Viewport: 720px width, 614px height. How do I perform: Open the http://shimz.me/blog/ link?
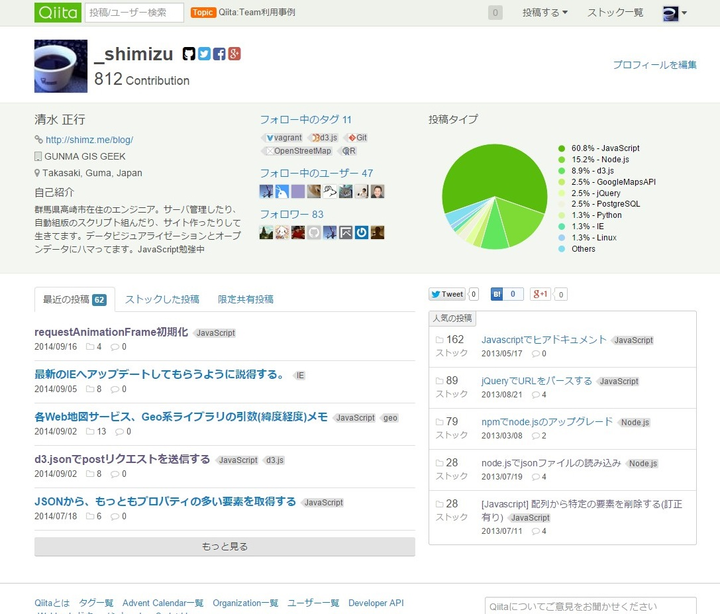(89, 140)
